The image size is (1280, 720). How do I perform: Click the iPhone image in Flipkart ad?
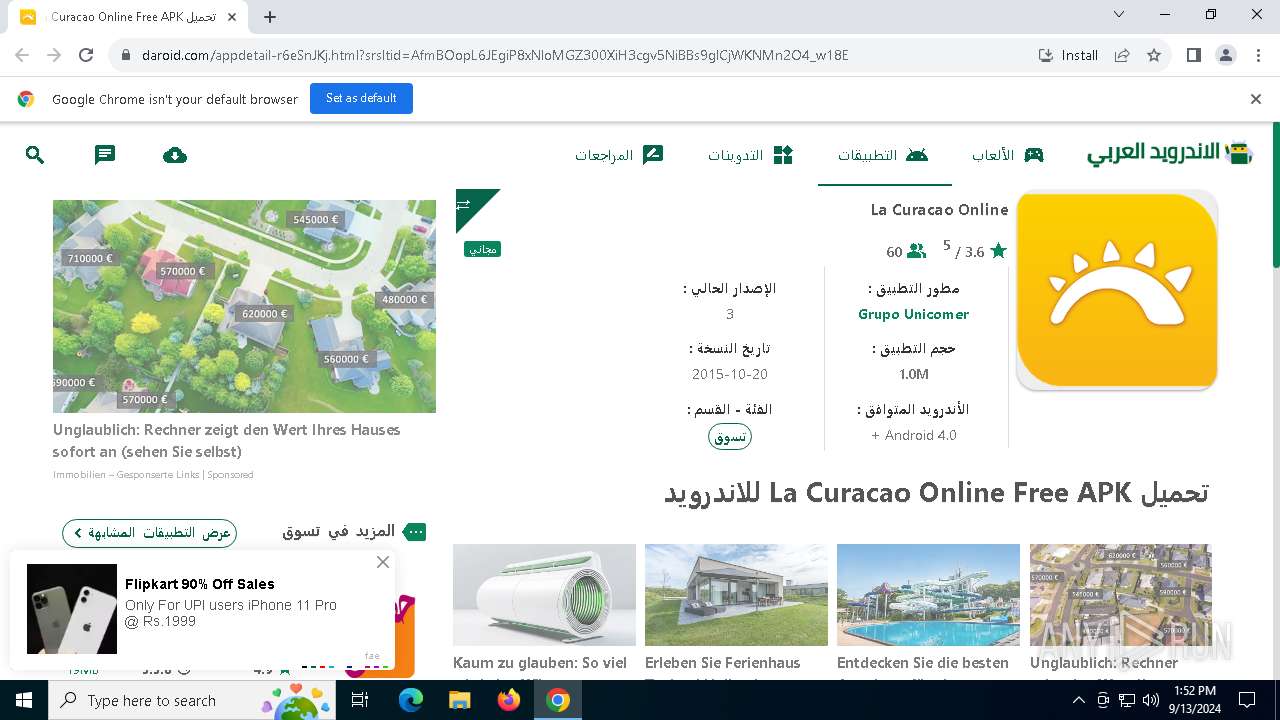[72, 609]
